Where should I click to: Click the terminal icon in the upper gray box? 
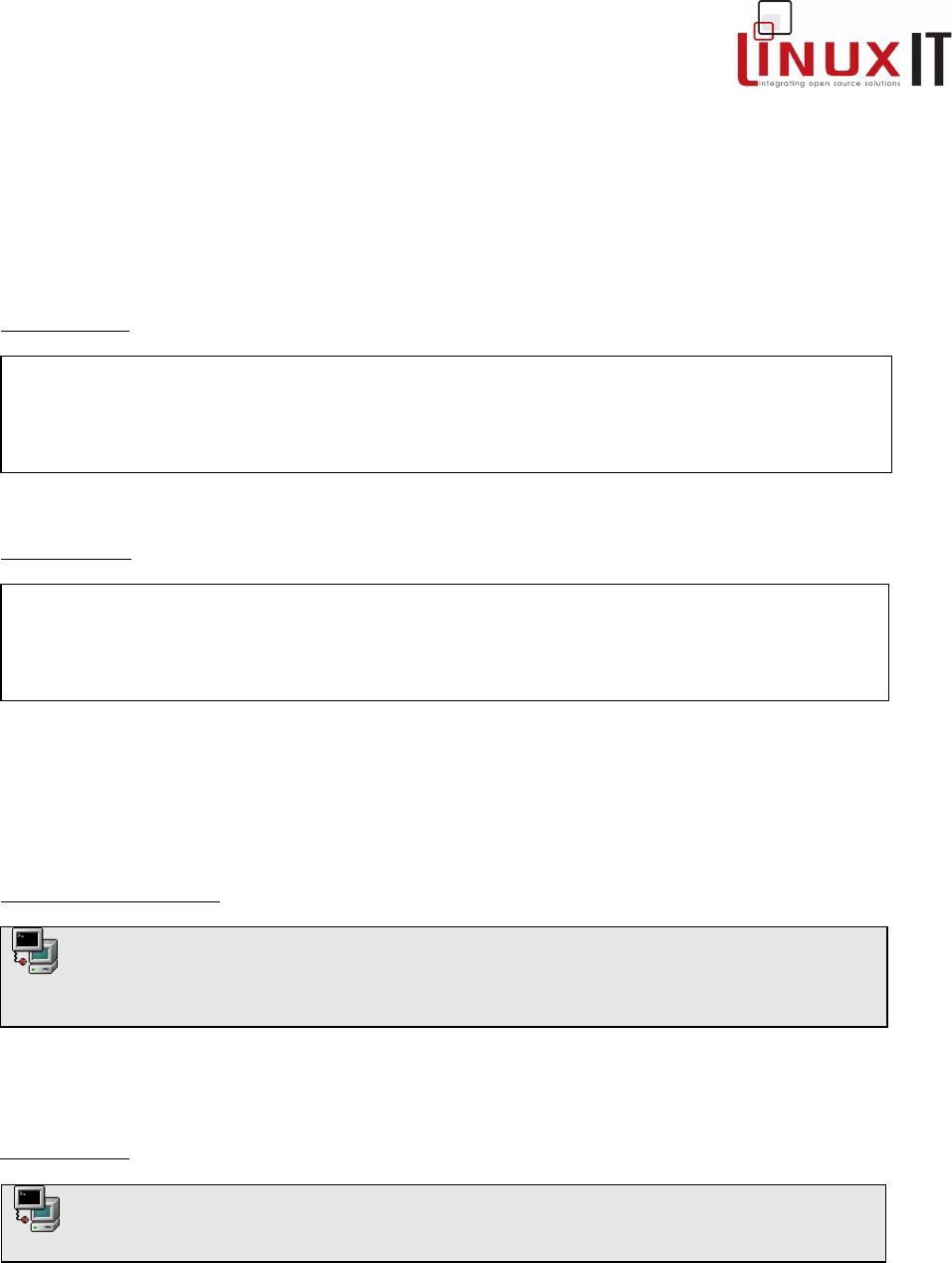click(x=35, y=951)
